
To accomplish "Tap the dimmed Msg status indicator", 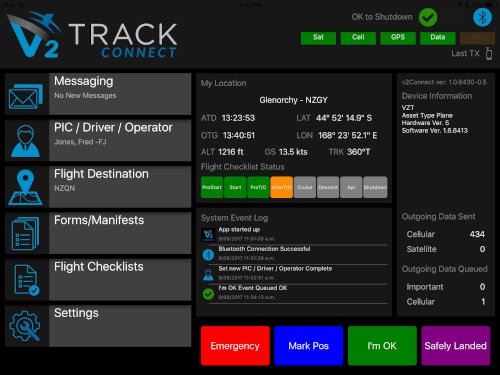I will pyautogui.click(x=477, y=38).
